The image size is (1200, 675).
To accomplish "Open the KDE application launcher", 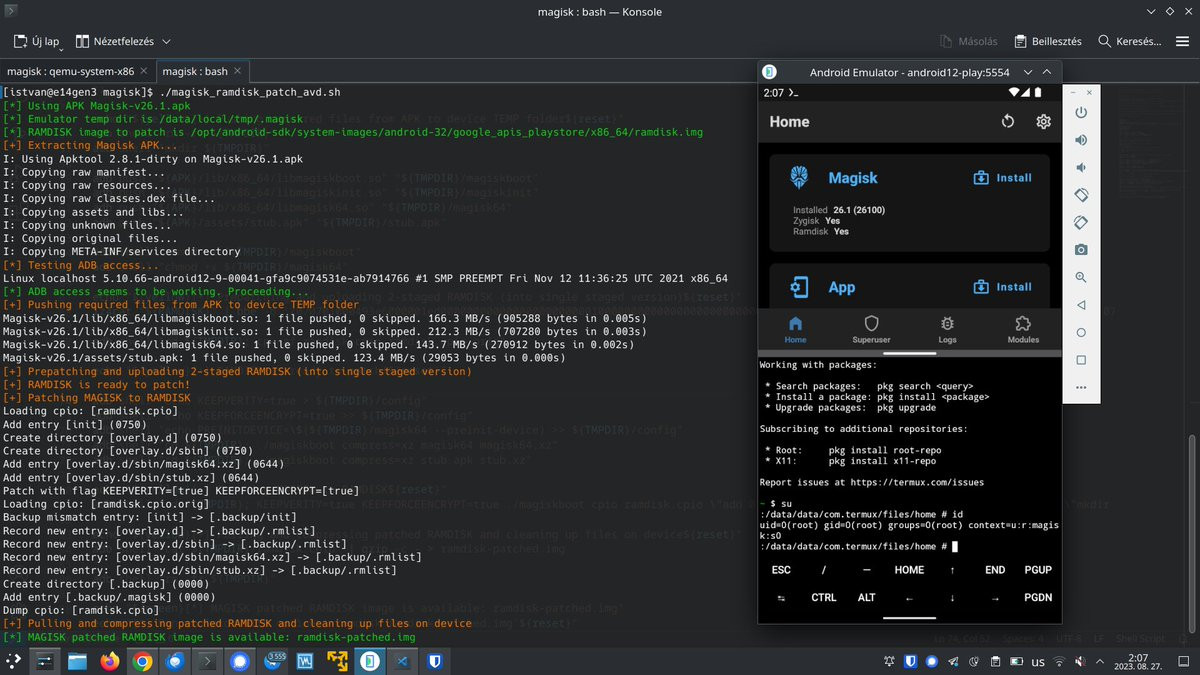I will 14,661.
